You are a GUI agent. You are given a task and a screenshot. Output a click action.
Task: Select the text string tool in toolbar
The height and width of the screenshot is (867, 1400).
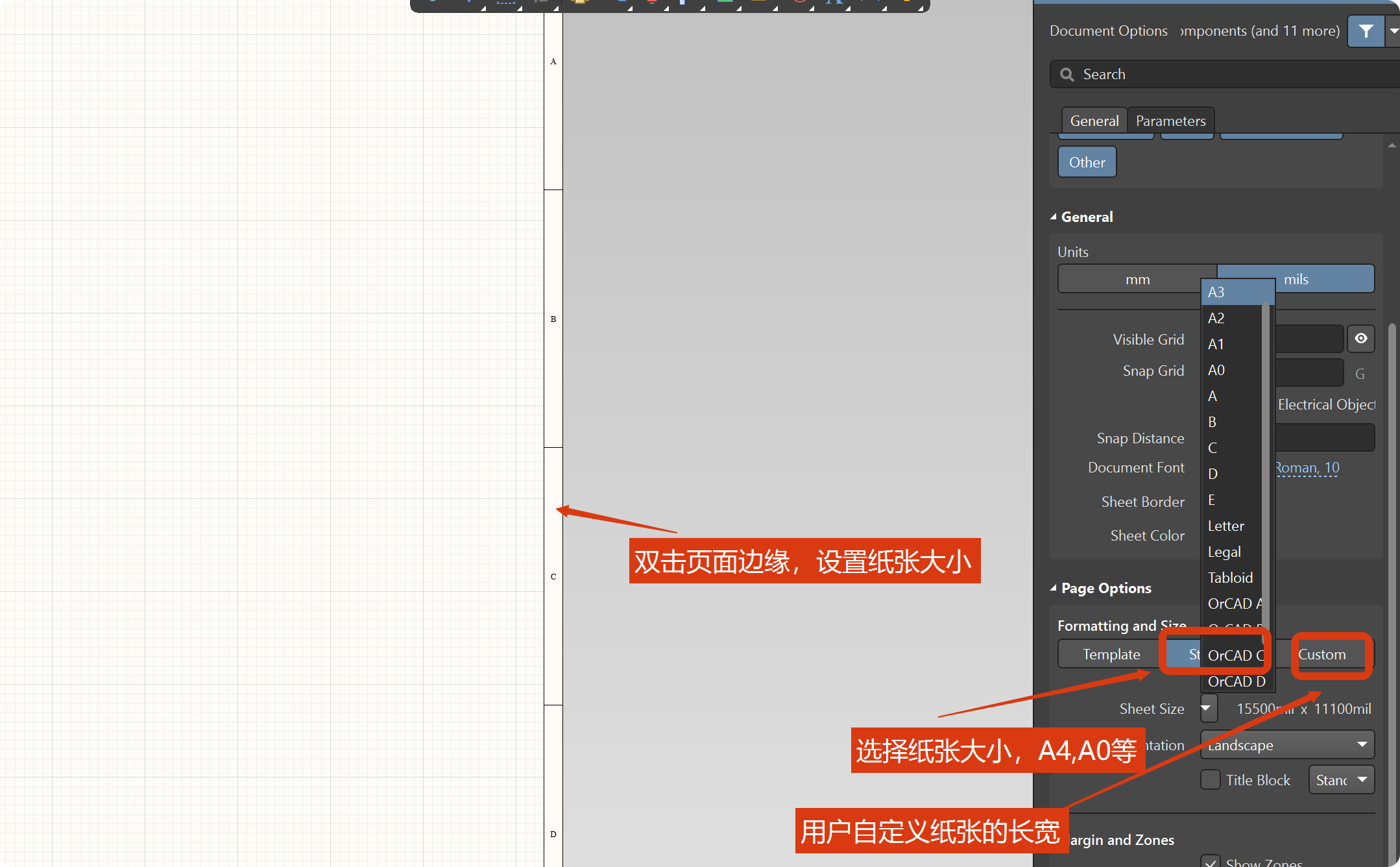(834, 3)
